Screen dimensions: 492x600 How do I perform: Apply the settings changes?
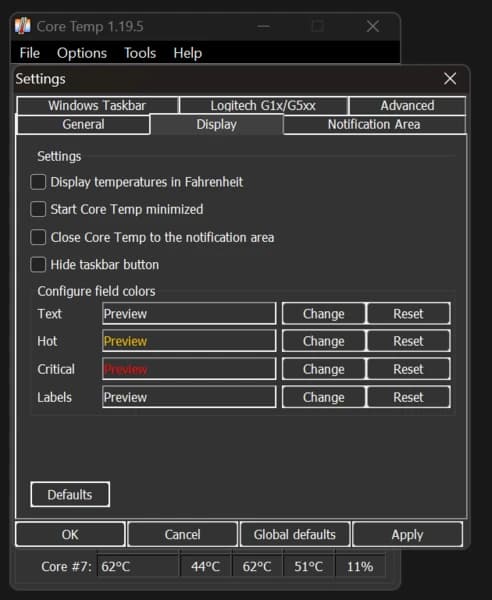coord(407,534)
